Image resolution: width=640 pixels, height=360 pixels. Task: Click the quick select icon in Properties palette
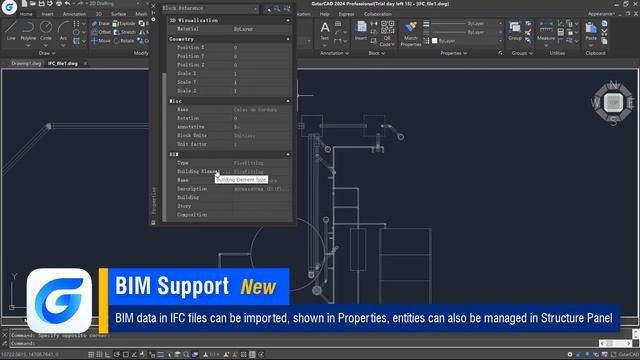pyautogui.click(x=287, y=9)
